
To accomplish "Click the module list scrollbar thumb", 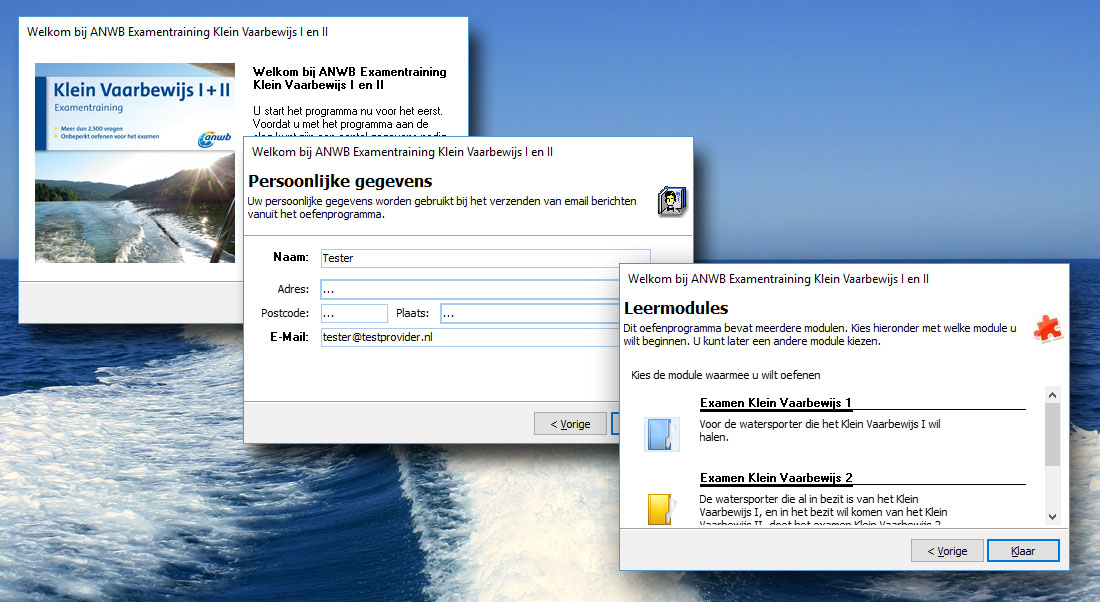I will 1052,435.
